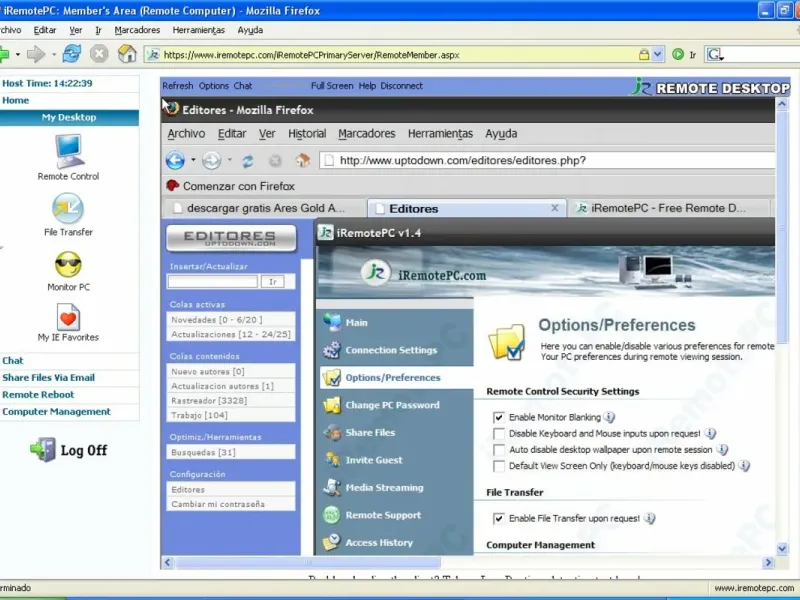Open Computer Management link
800x600 pixels.
[x=56, y=411]
